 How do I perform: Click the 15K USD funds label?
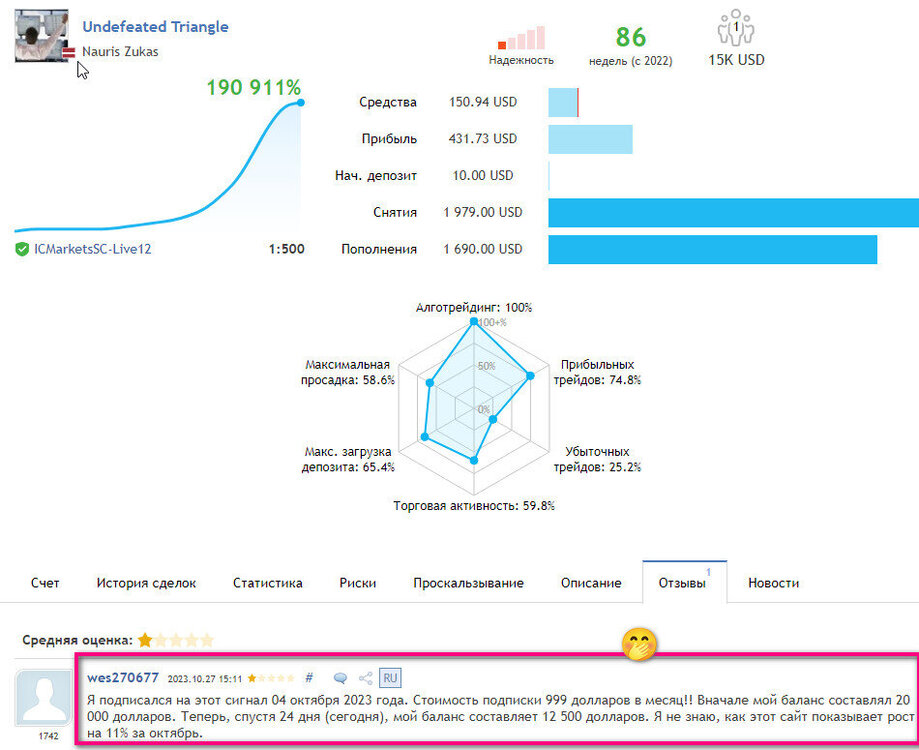(x=736, y=60)
